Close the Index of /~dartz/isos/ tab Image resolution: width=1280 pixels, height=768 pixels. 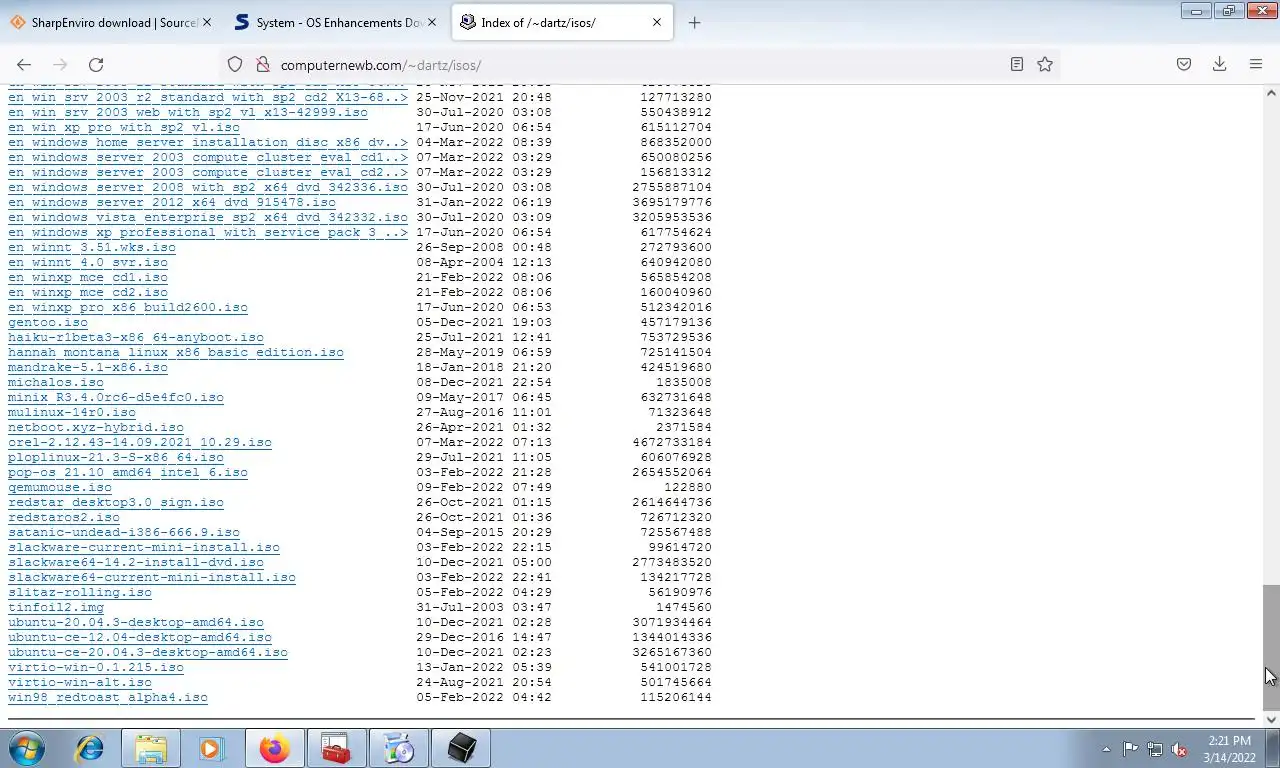click(x=656, y=22)
